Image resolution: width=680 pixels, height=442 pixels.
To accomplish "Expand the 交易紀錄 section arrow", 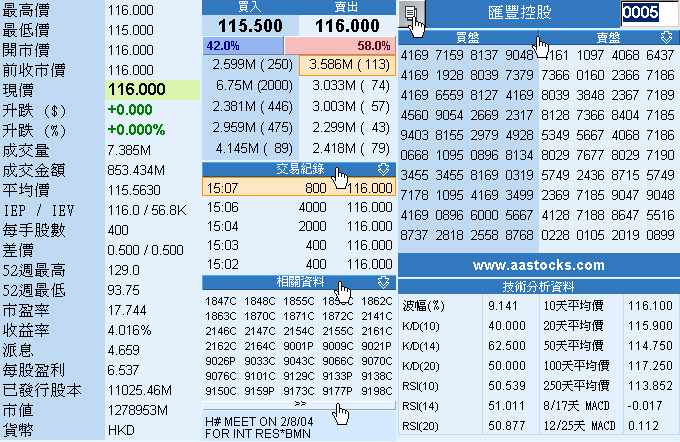I will pyautogui.click(x=383, y=169).
